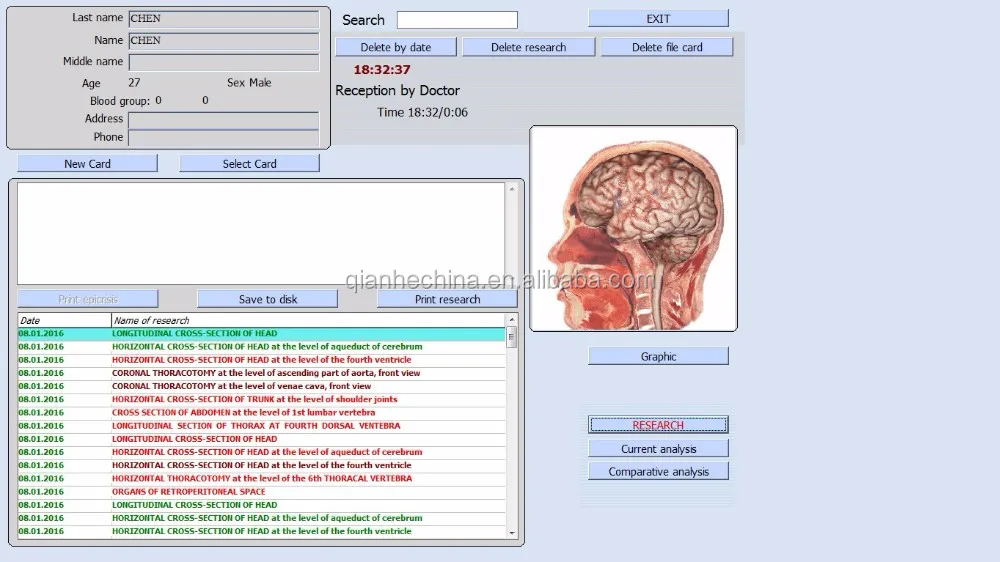Click the brain cross-section image

pyautogui.click(x=633, y=228)
